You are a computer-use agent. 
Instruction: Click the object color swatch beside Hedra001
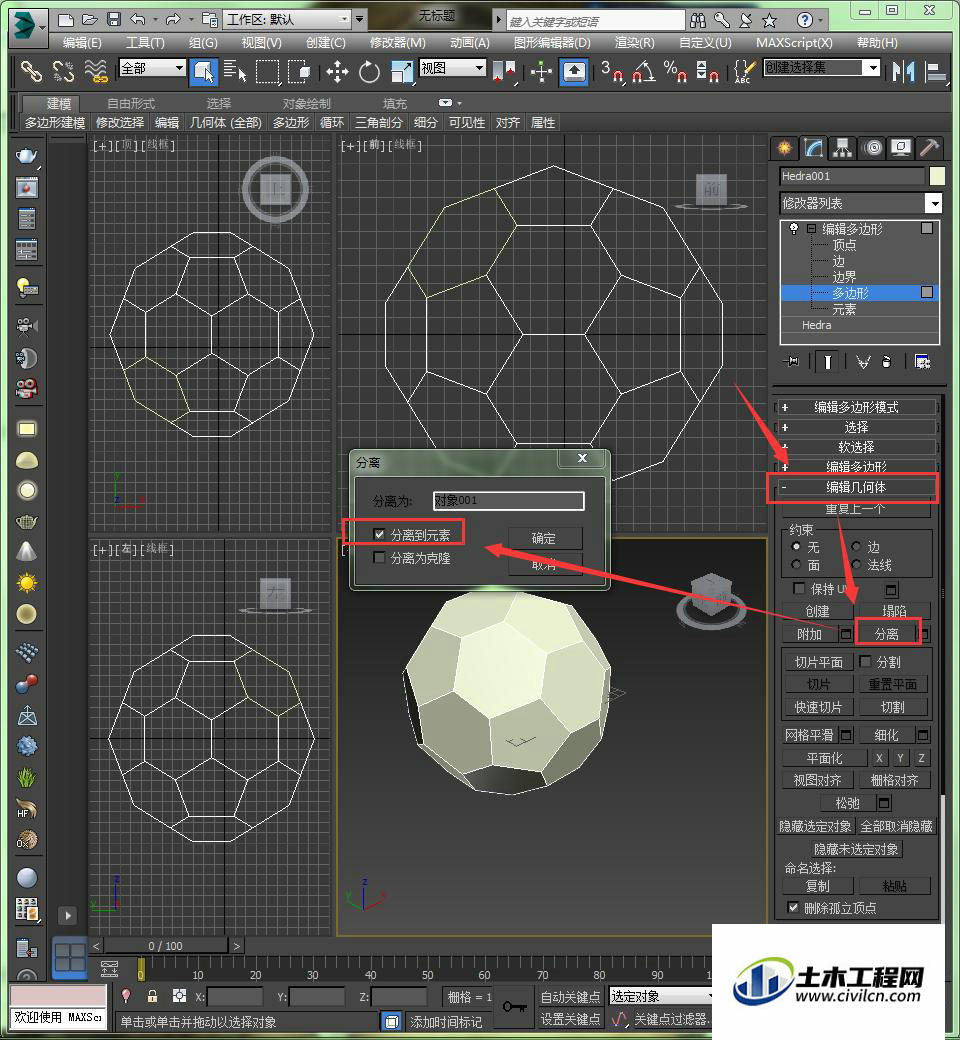(x=936, y=176)
